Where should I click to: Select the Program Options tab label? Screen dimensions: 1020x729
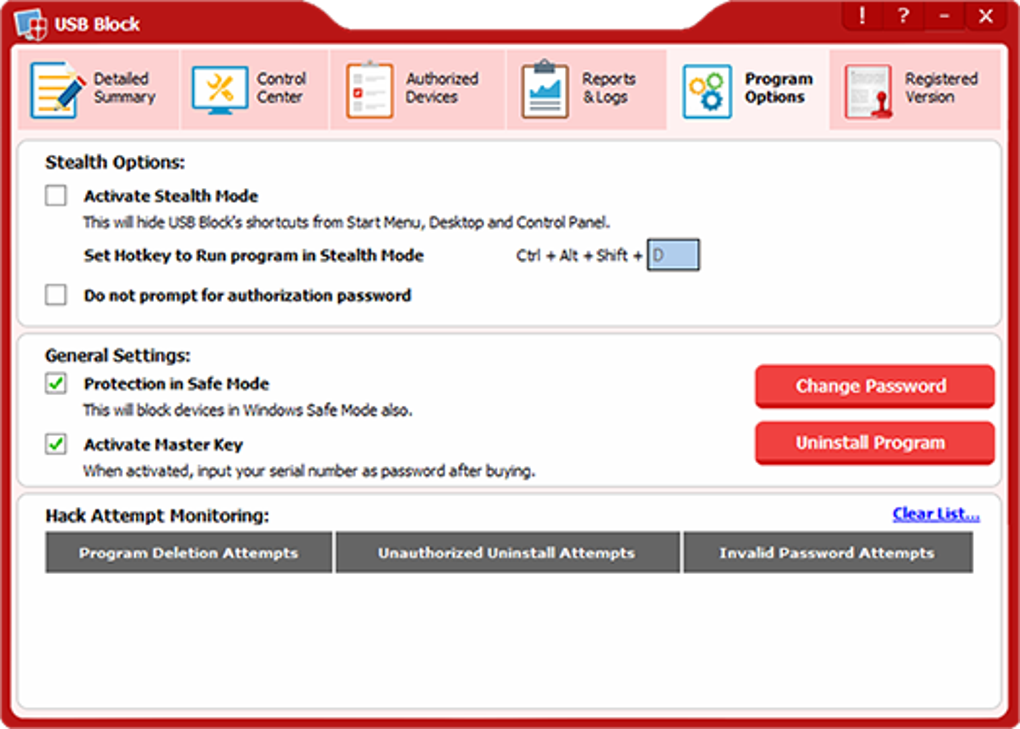778,88
